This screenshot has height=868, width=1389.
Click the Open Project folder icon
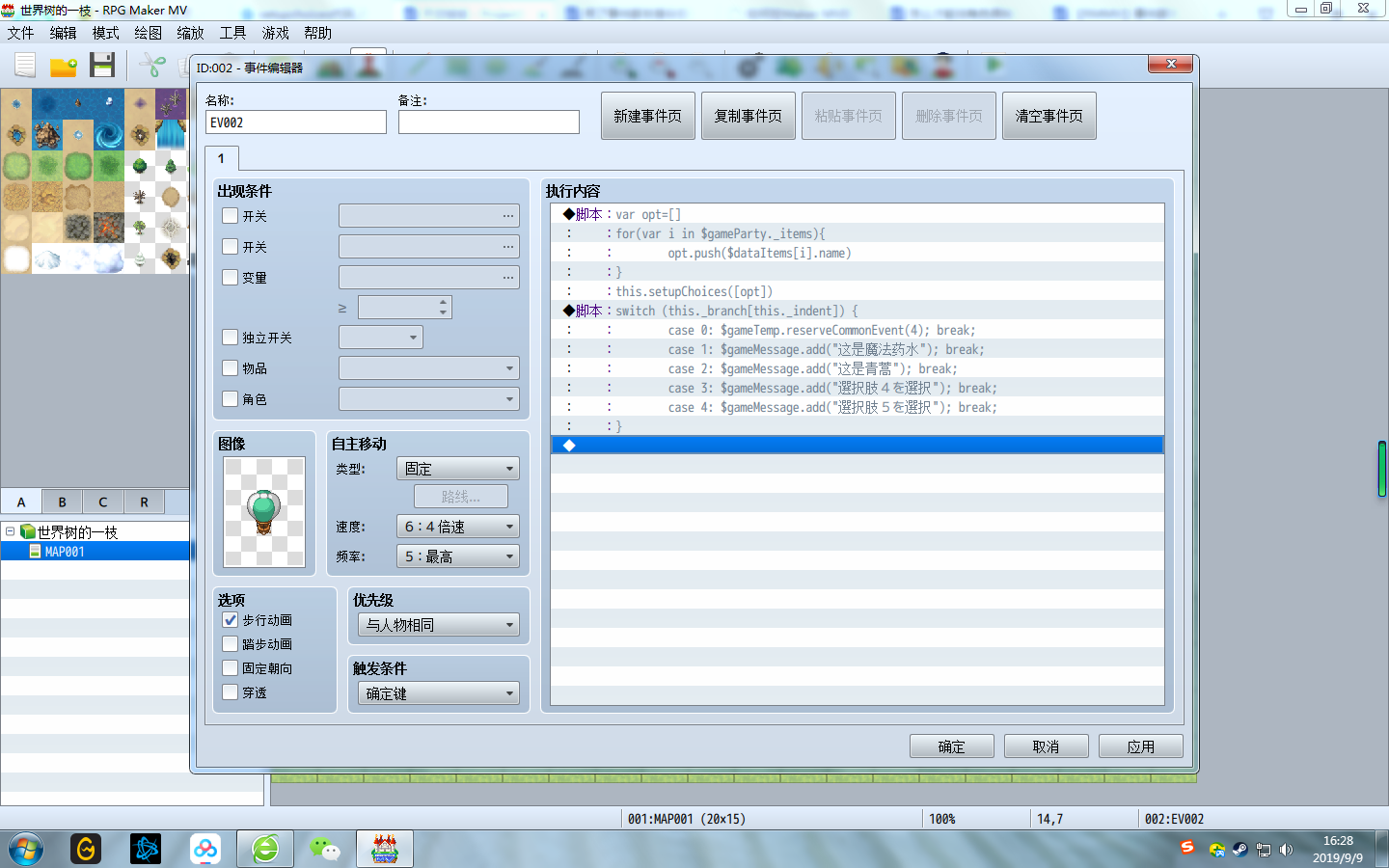pos(64,66)
